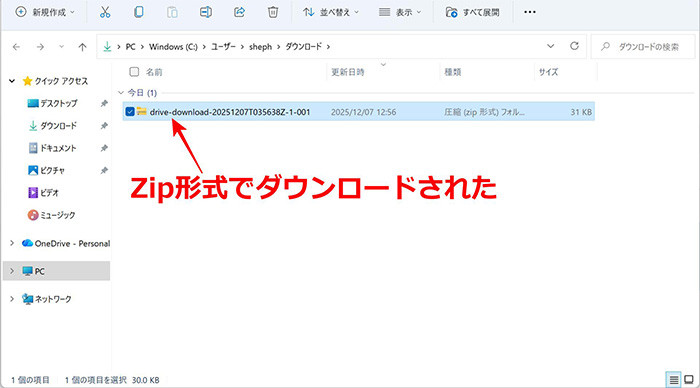Refresh the folder view
Image resolution: width=700 pixels, height=388 pixels.
575,46
